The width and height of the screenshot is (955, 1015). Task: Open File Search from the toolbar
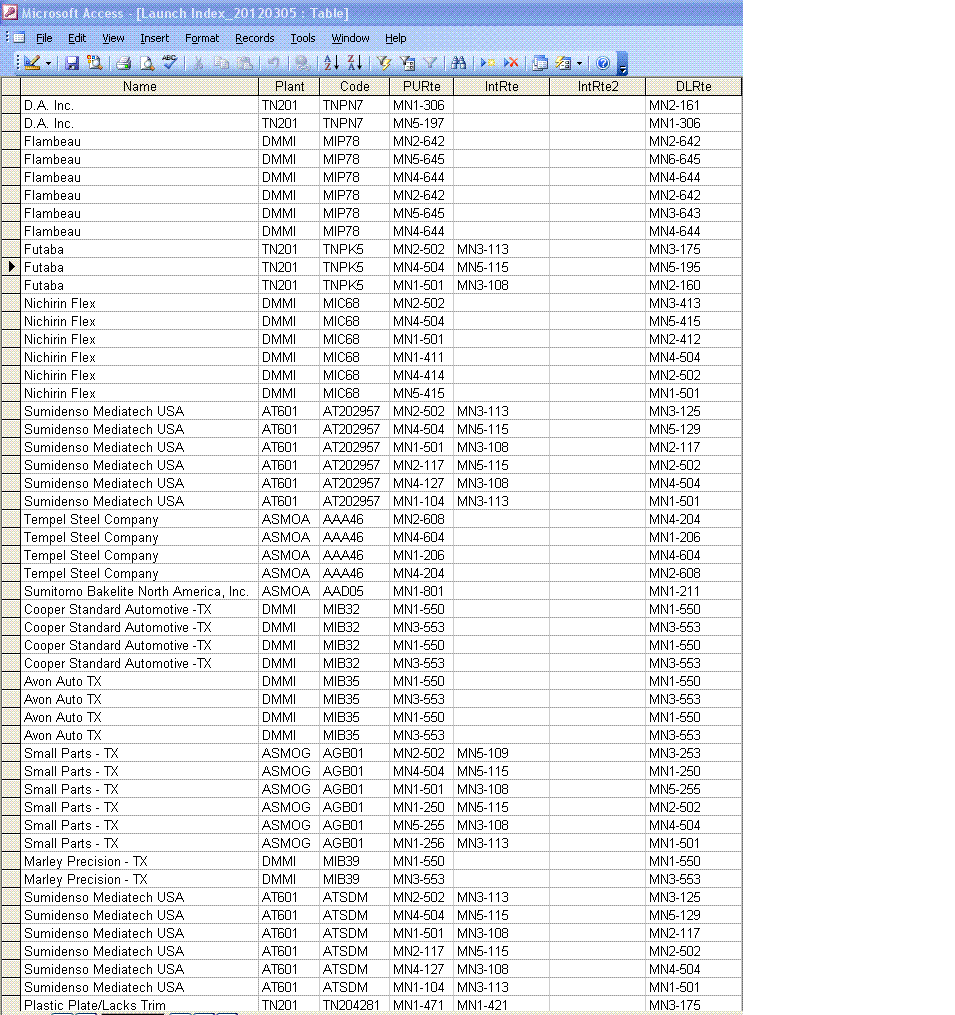(95, 63)
